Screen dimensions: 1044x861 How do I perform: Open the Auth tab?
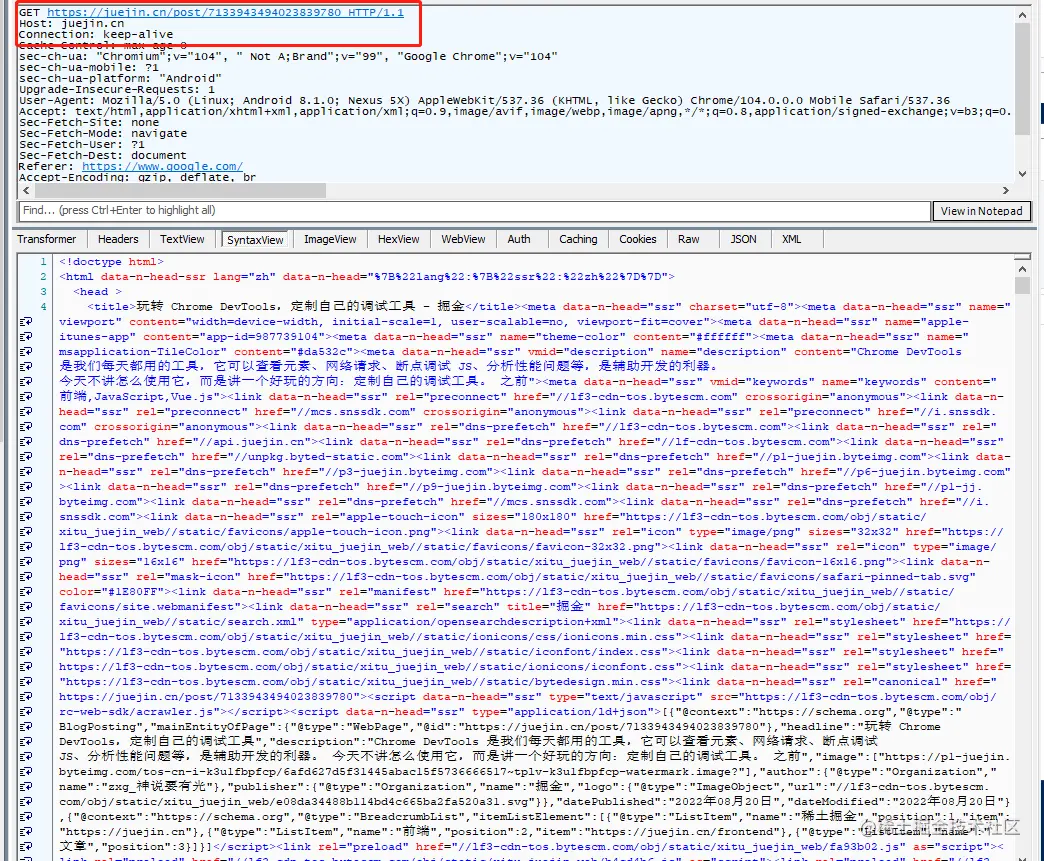click(519, 239)
